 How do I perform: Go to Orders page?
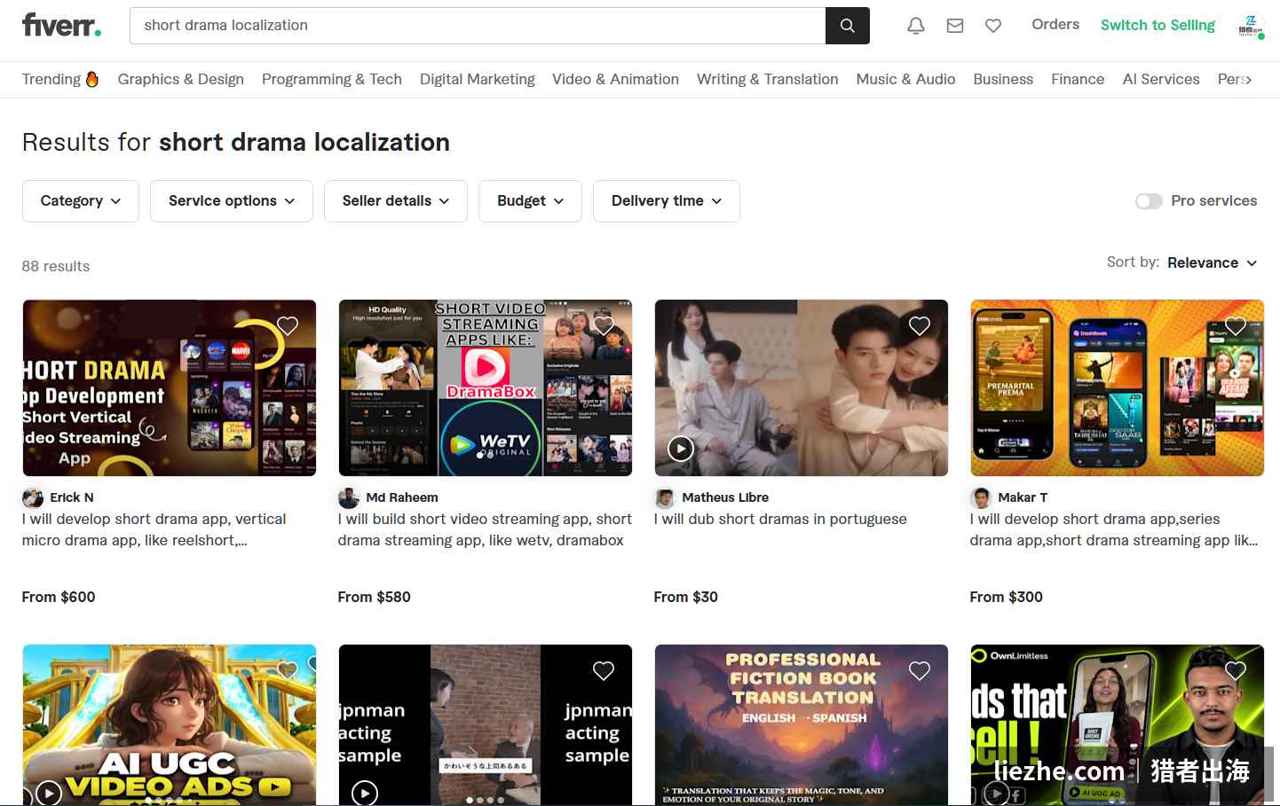pyautogui.click(x=1055, y=25)
